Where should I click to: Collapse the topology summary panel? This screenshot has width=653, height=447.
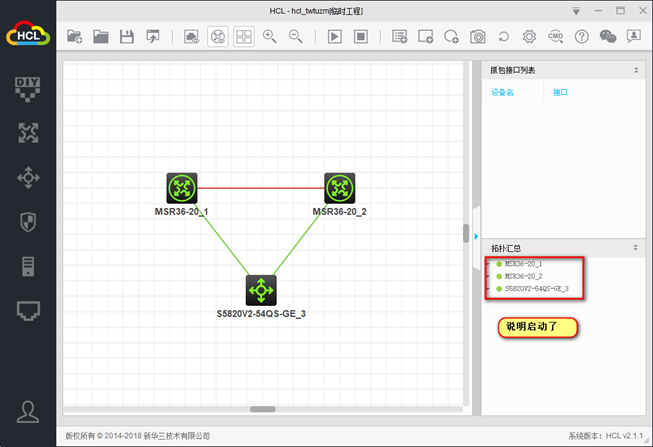[636, 247]
